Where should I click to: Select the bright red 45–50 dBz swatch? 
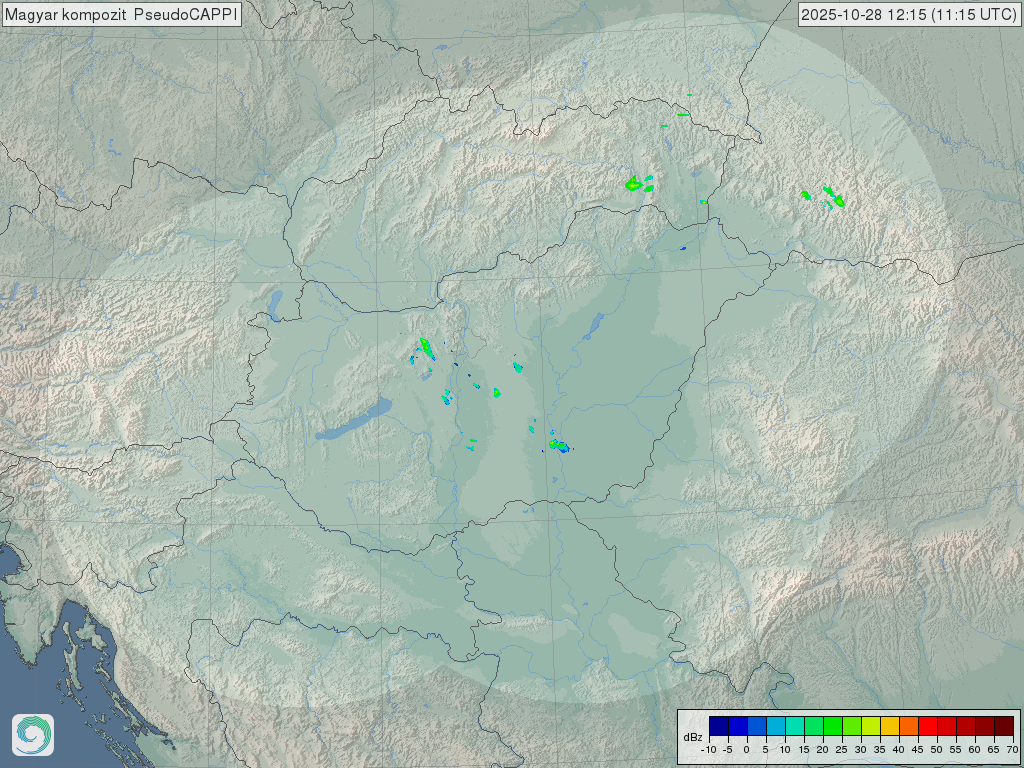[x=927, y=726]
